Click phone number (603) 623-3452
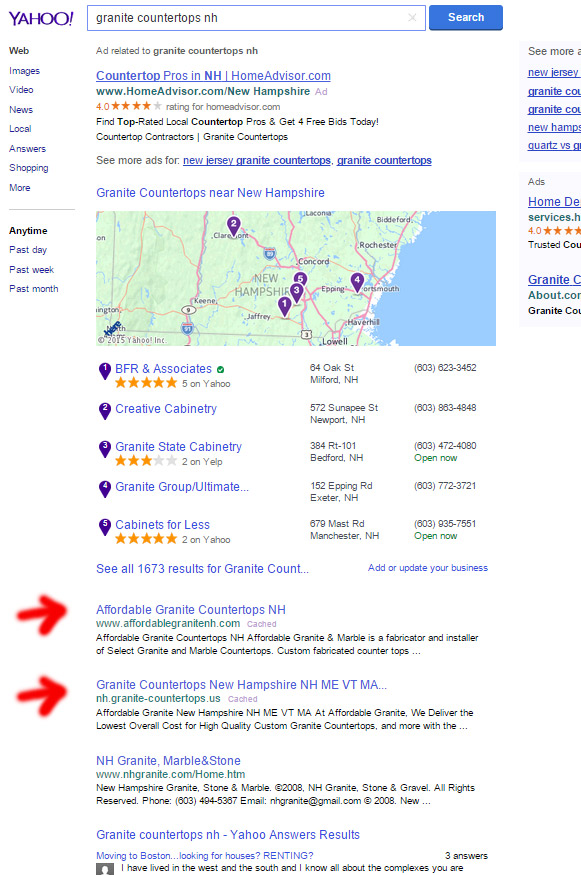The image size is (581, 875). click(445, 368)
